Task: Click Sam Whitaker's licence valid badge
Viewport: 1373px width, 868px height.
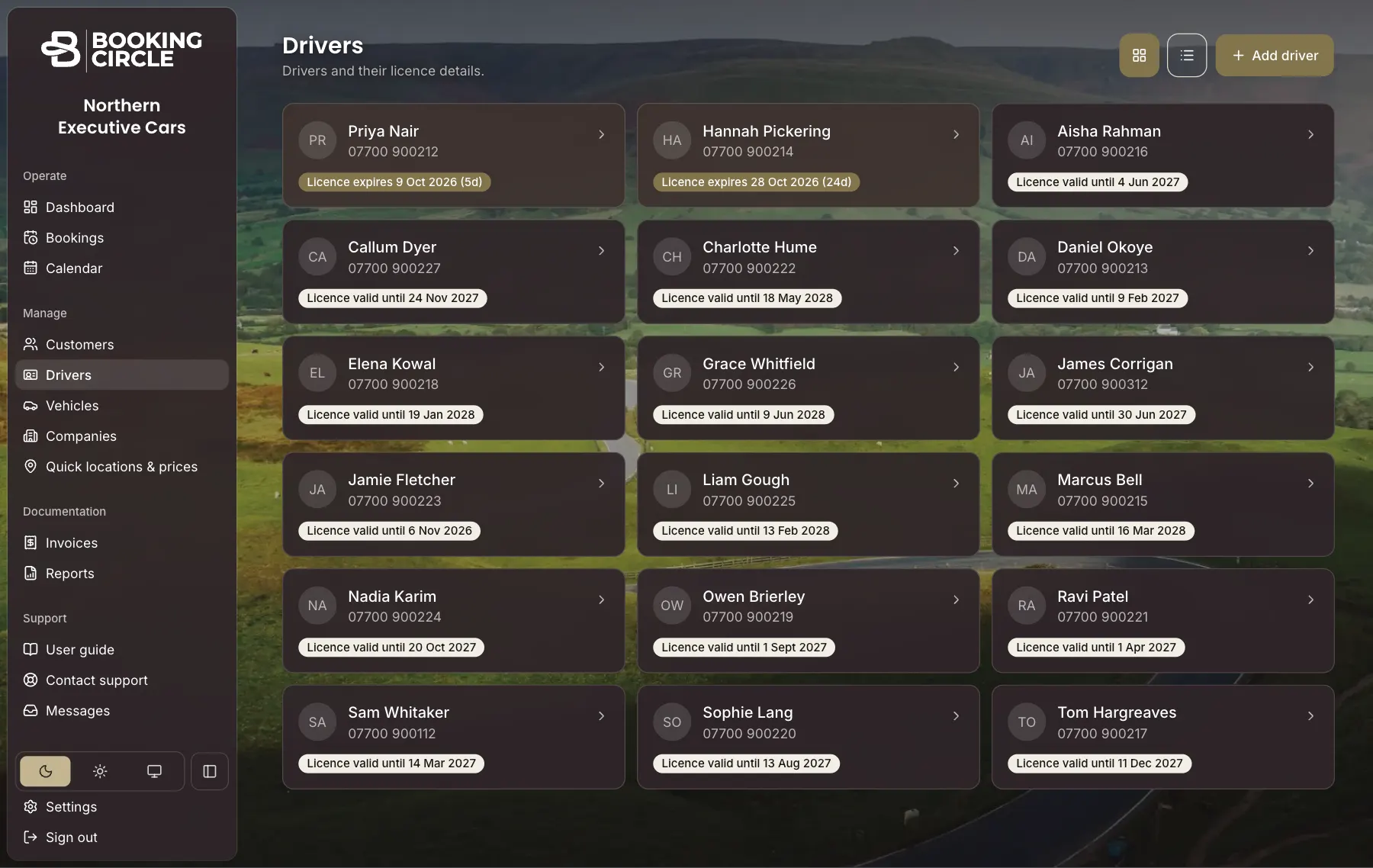Action: (391, 764)
